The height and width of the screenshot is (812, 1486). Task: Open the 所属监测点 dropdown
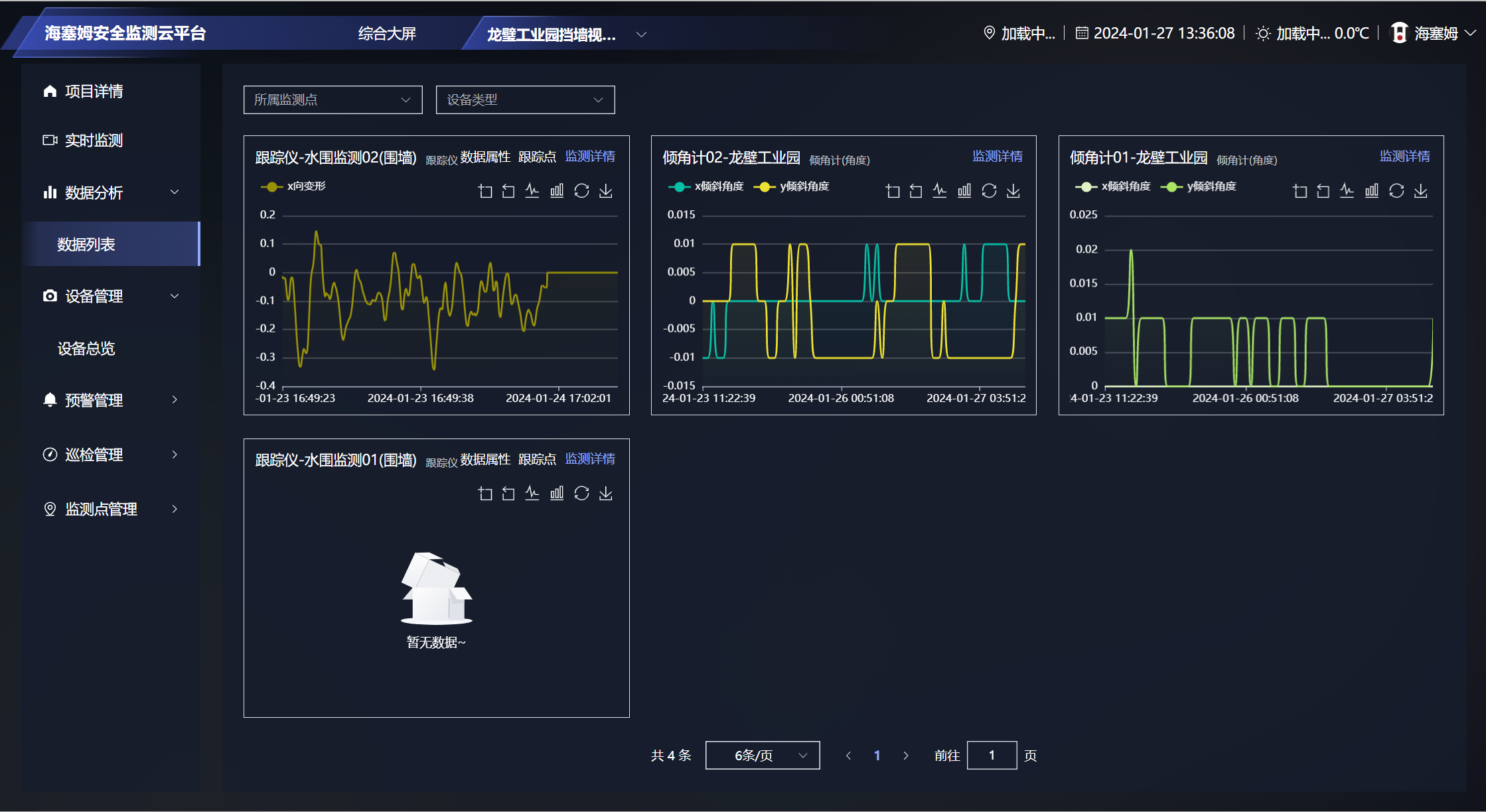[333, 100]
